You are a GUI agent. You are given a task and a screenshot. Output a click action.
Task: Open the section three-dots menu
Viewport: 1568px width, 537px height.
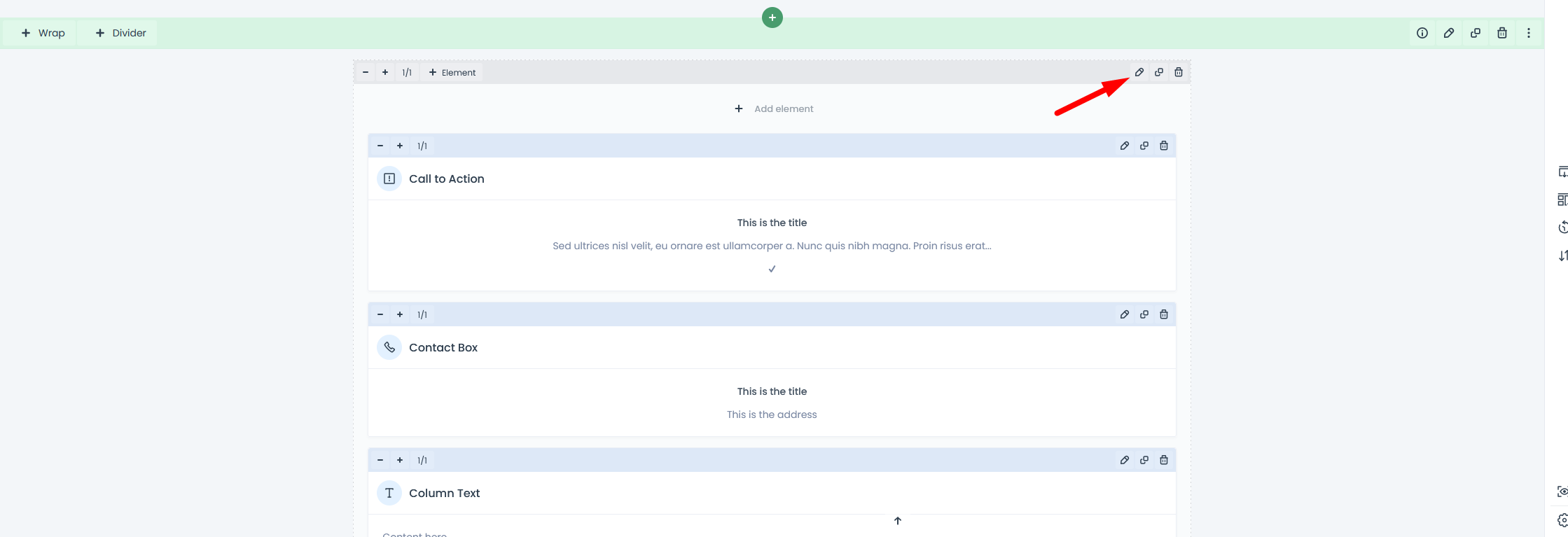coord(1529,33)
